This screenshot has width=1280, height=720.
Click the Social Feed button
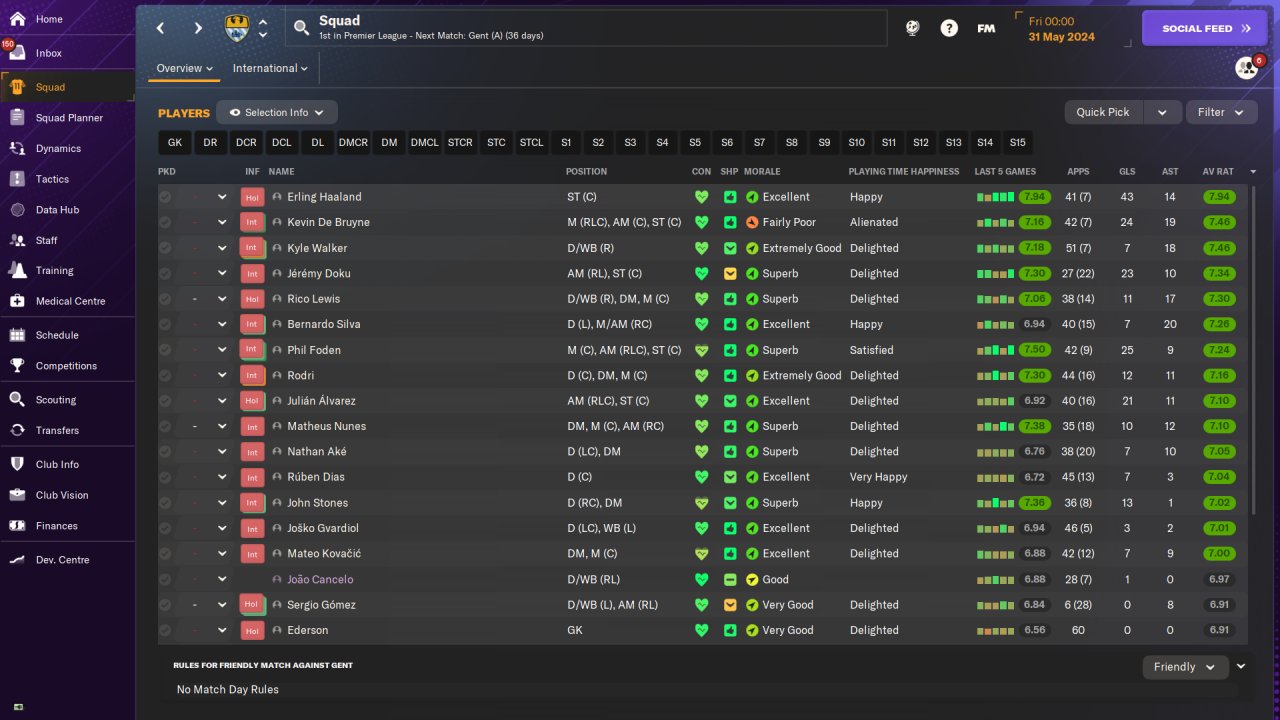(x=1204, y=28)
